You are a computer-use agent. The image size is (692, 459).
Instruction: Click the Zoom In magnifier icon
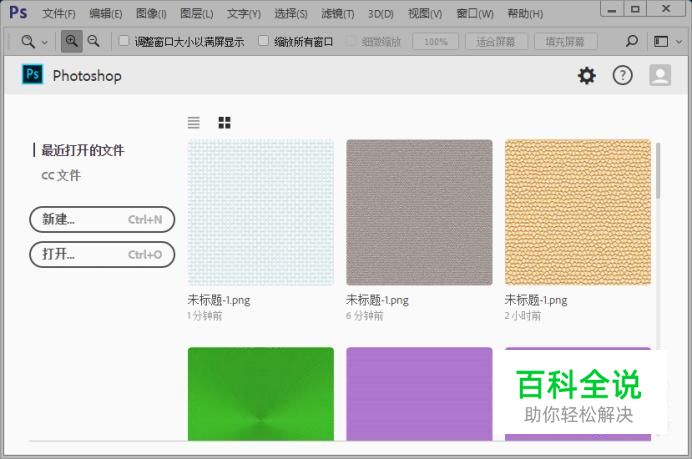click(72, 42)
